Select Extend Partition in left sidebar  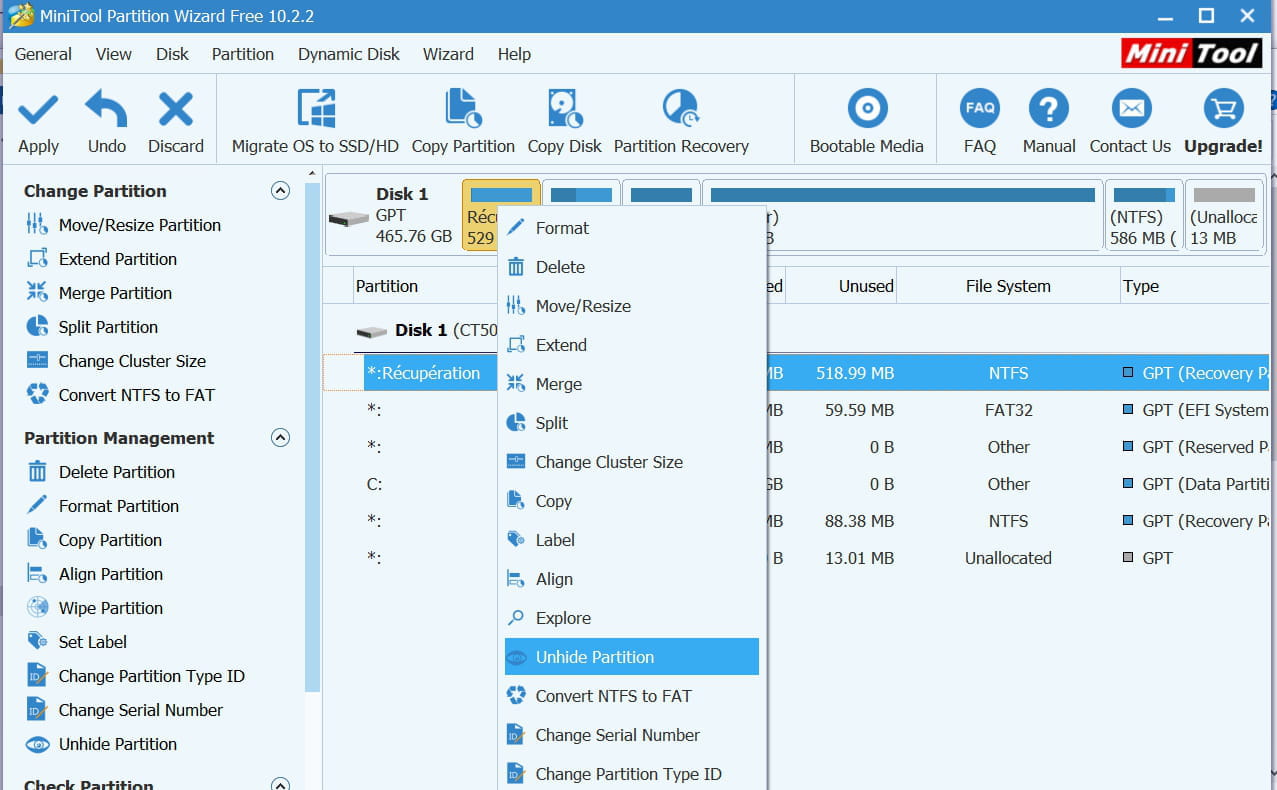pyautogui.click(x=117, y=259)
